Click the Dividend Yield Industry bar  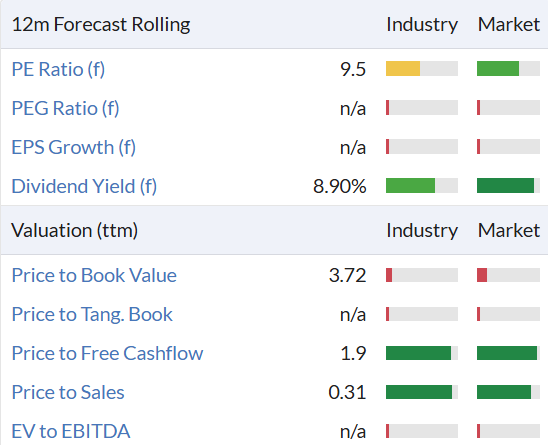tap(422, 186)
